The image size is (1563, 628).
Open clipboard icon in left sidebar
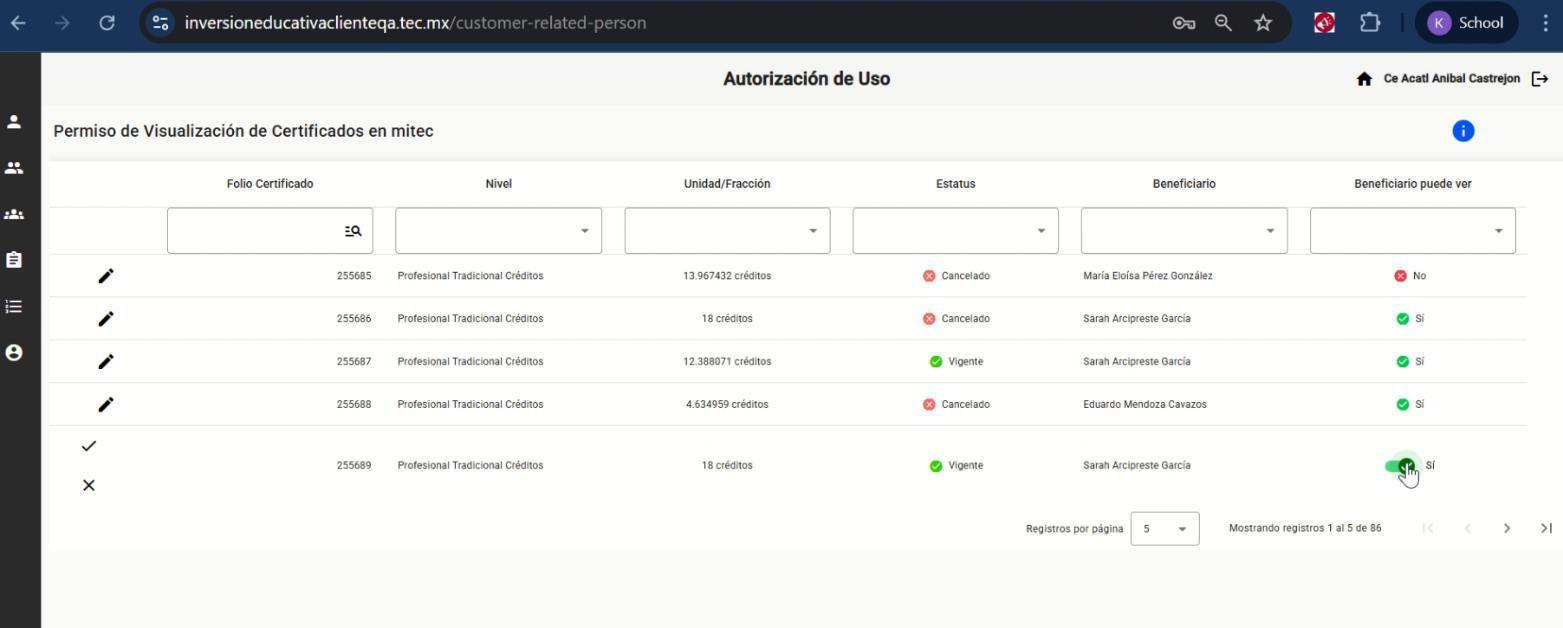point(14,260)
